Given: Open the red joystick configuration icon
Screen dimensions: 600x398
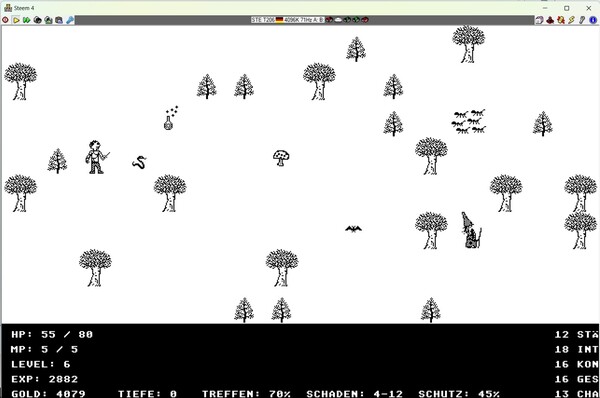Looking at the screenshot, I should (550, 20).
